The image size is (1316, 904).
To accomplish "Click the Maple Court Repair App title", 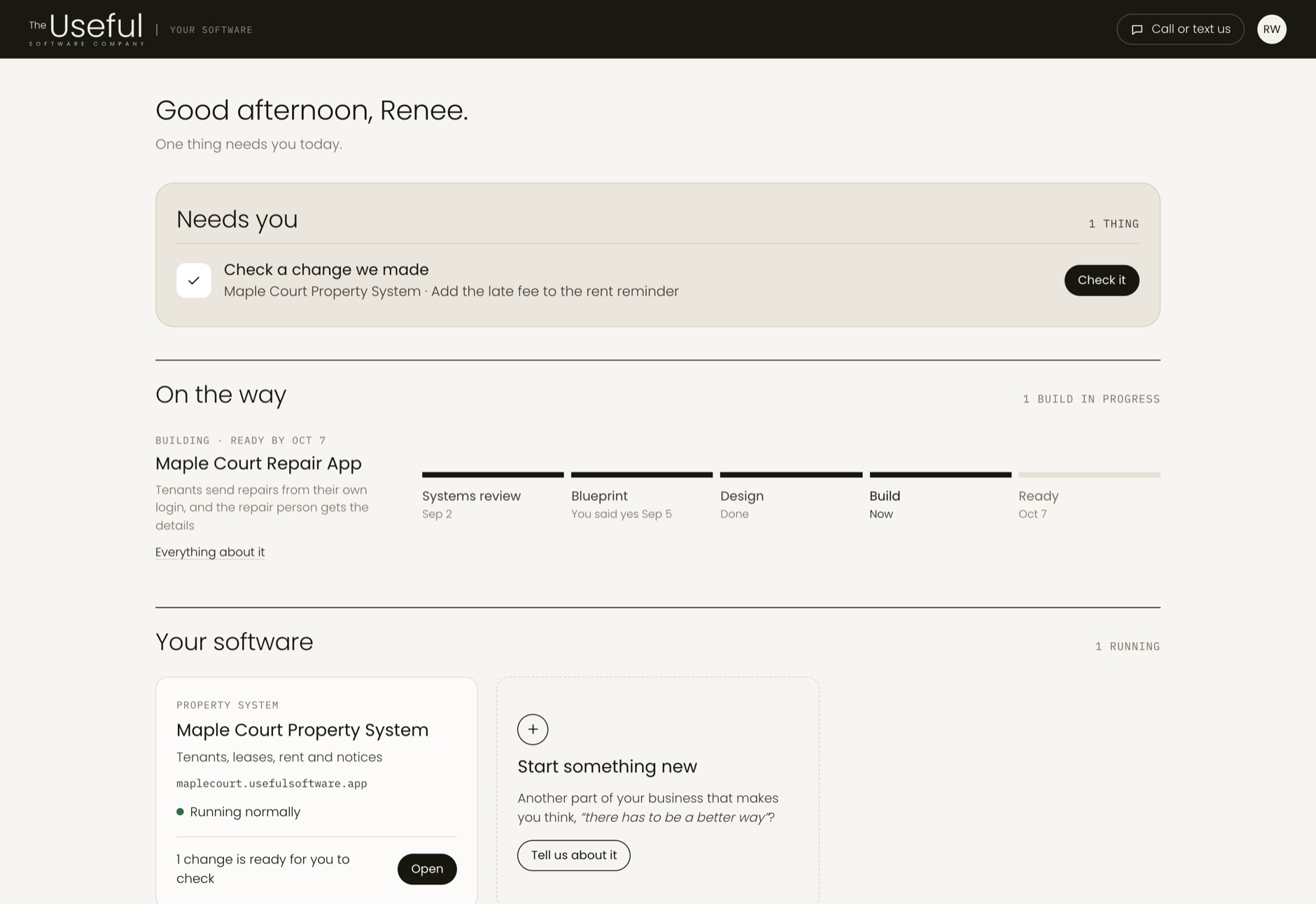I will point(258,463).
